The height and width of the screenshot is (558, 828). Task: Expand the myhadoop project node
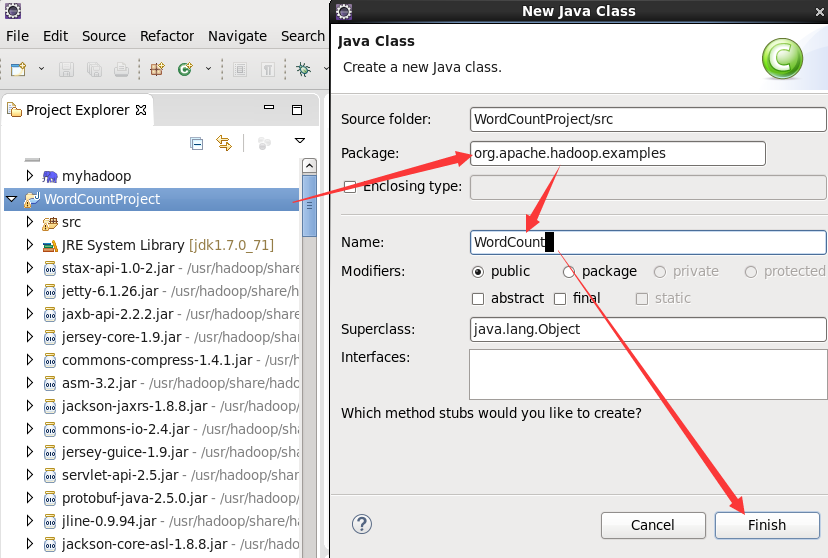click(x=30, y=175)
